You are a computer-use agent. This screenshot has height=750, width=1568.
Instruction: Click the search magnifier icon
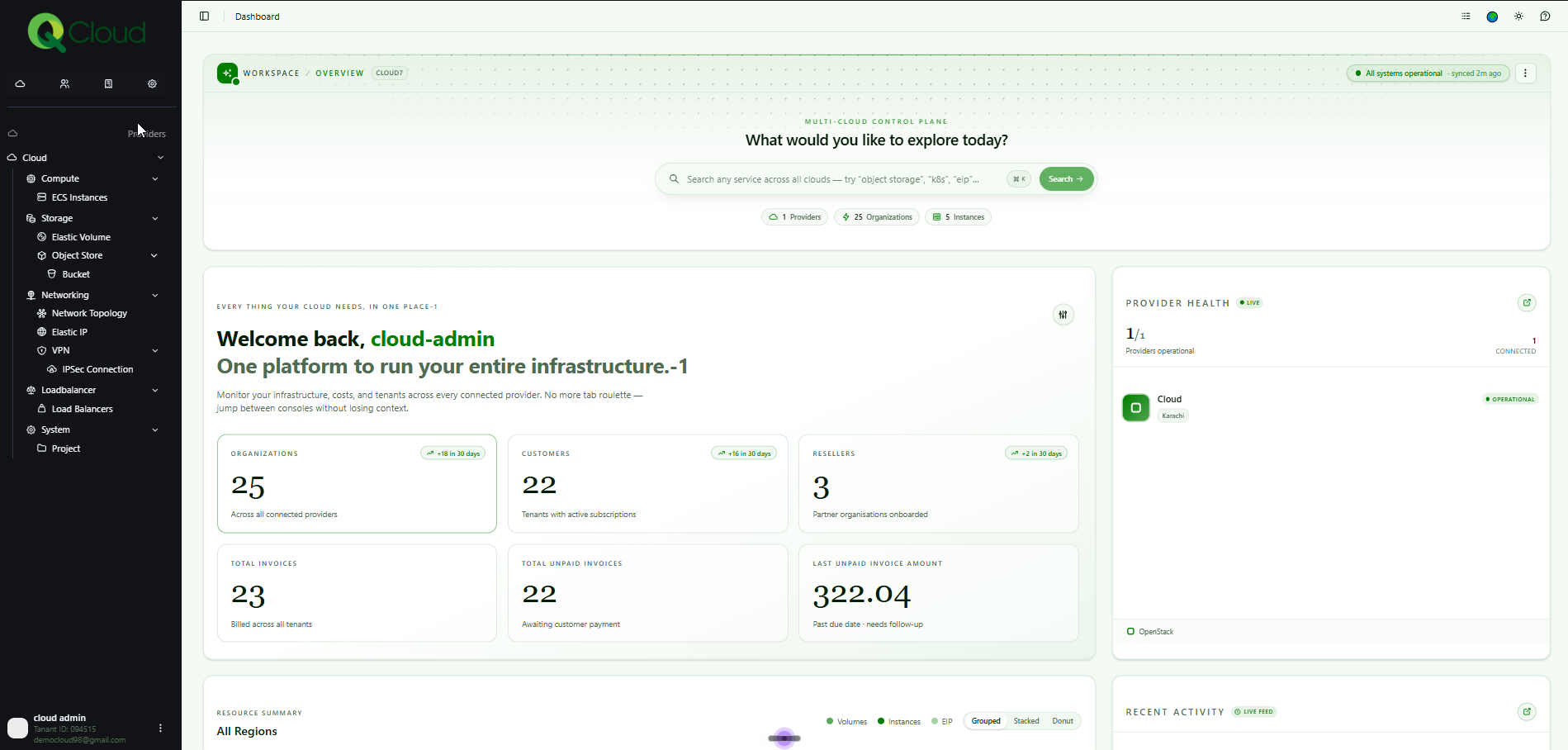[x=674, y=178]
